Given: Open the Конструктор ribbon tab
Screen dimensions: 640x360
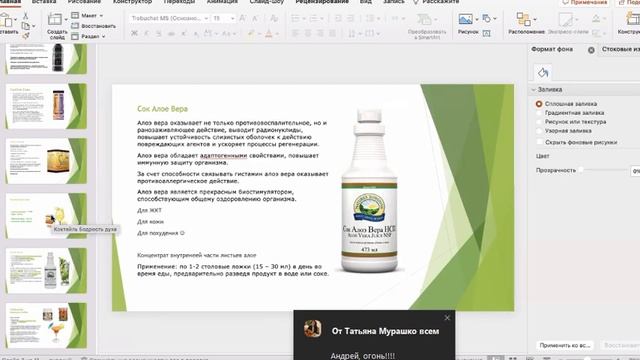Looking at the screenshot, I should click(x=132, y=2).
